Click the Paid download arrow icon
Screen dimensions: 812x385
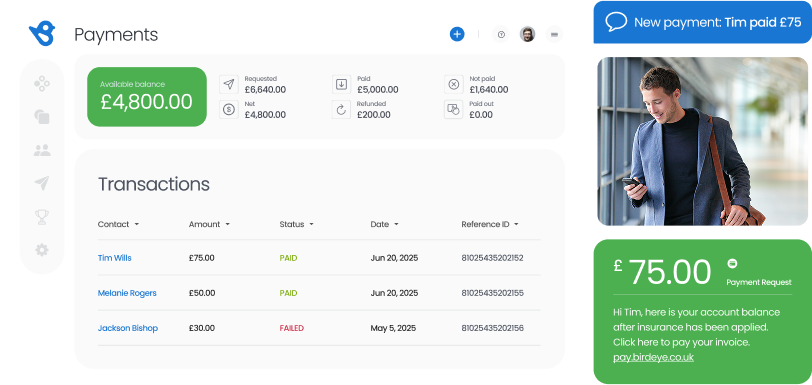click(x=341, y=84)
